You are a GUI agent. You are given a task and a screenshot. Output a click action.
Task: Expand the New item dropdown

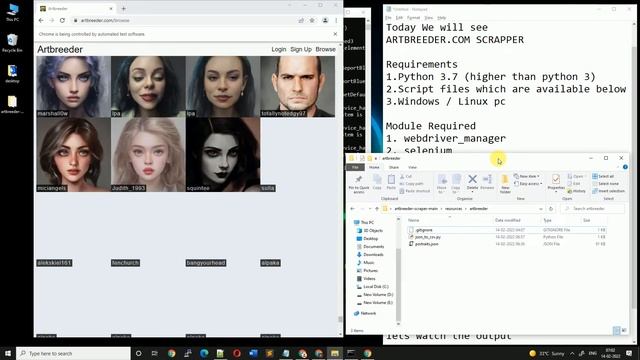pyautogui.click(x=527, y=176)
